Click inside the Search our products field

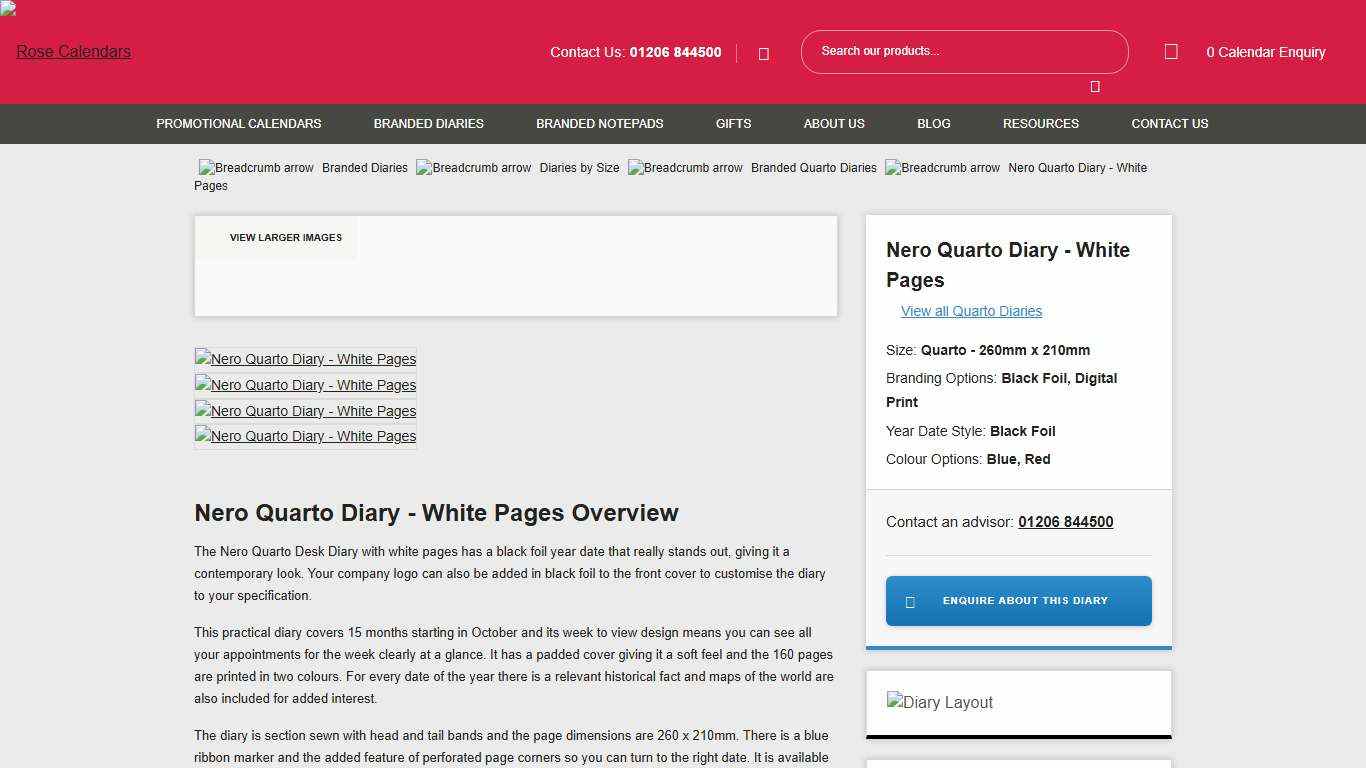(x=963, y=50)
